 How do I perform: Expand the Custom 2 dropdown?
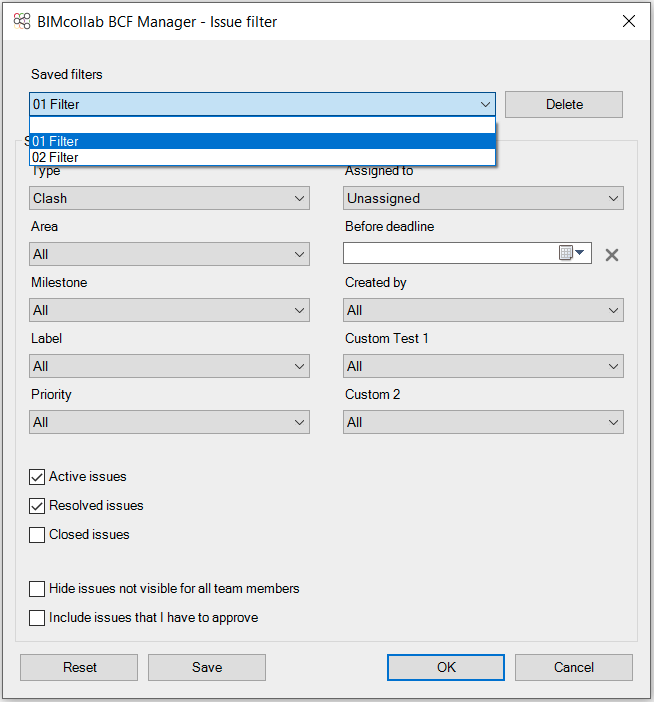pos(483,422)
